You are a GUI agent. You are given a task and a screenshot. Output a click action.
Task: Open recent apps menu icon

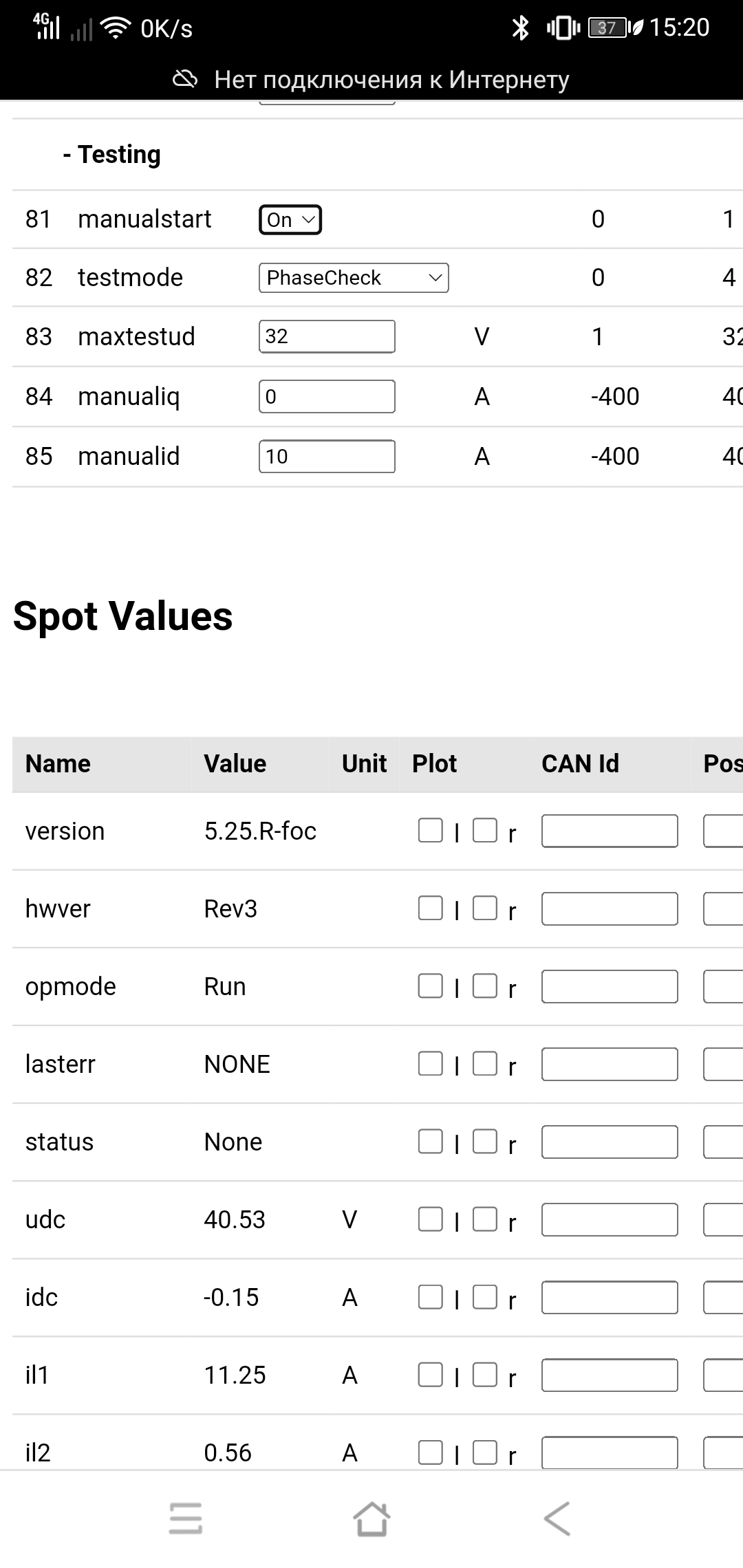point(186,1518)
